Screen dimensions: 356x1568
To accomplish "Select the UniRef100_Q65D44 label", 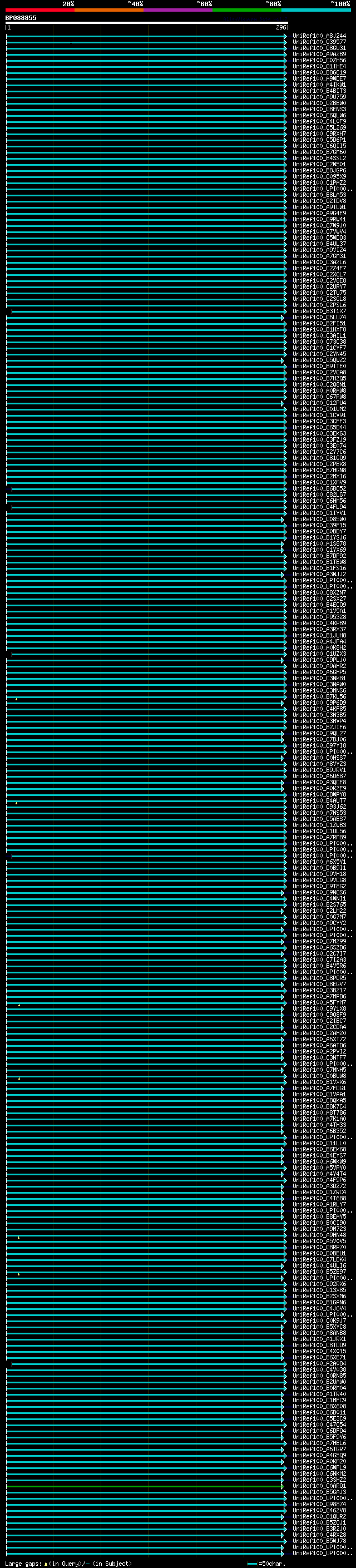I will pos(319,427).
